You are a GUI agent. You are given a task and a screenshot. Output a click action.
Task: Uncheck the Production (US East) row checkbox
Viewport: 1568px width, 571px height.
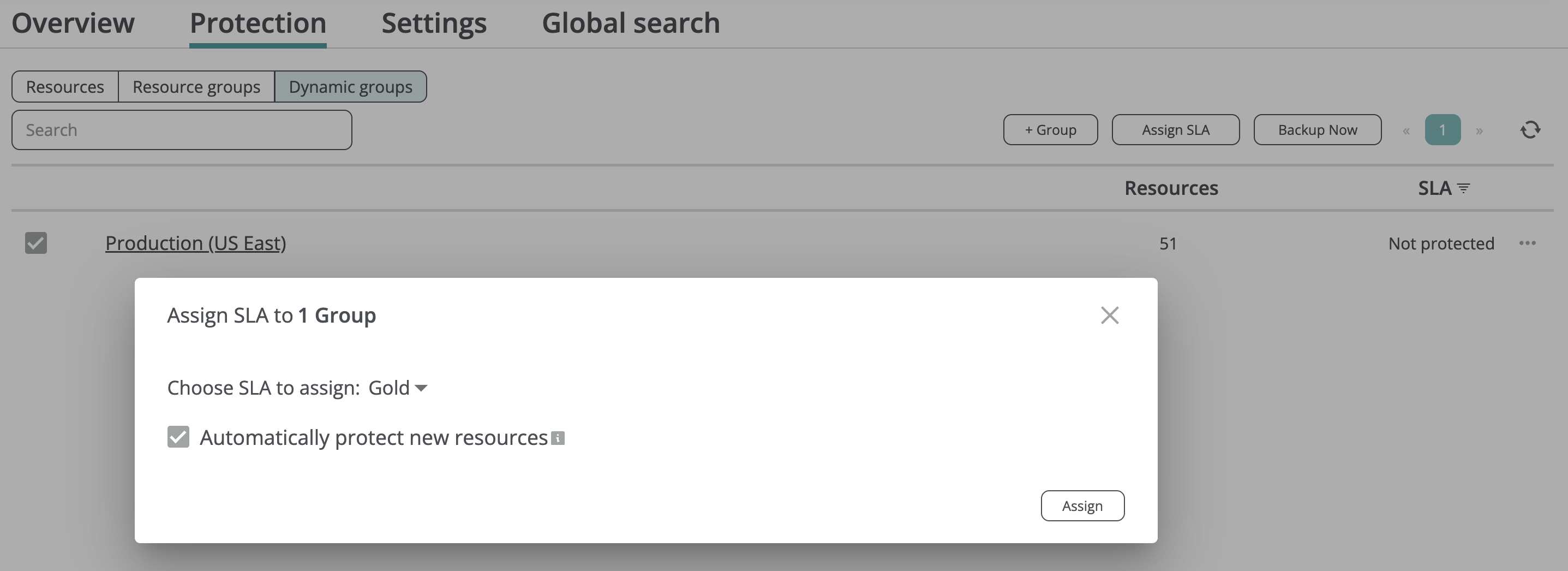pos(36,243)
